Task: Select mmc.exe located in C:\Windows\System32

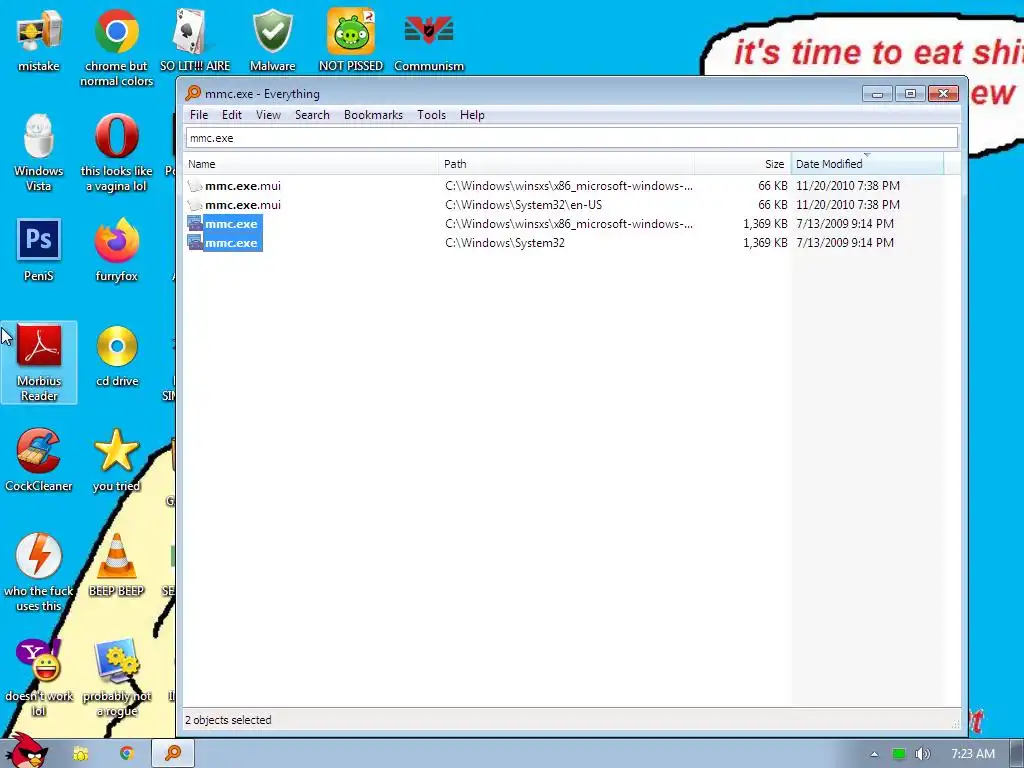Action: pyautogui.click(x=231, y=243)
